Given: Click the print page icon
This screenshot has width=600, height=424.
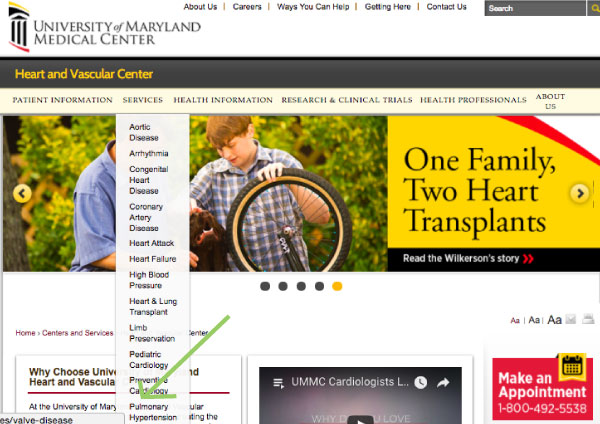Looking at the screenshot, I should click(x=588, y=318).
